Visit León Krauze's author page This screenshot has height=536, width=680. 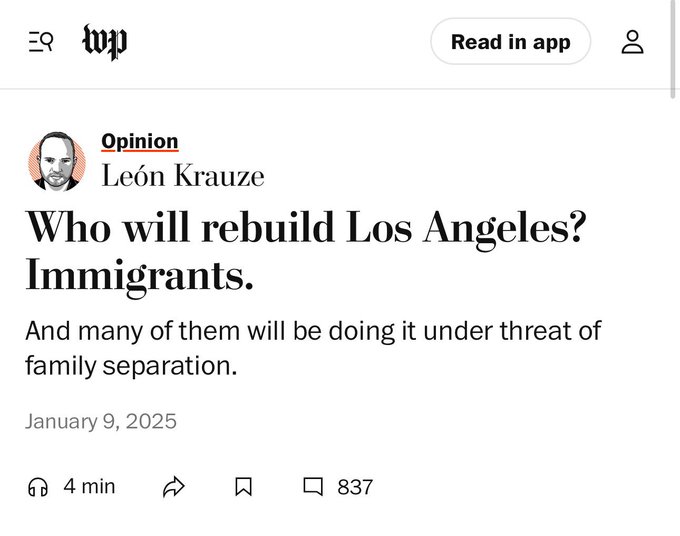click(x=183, y=177)
